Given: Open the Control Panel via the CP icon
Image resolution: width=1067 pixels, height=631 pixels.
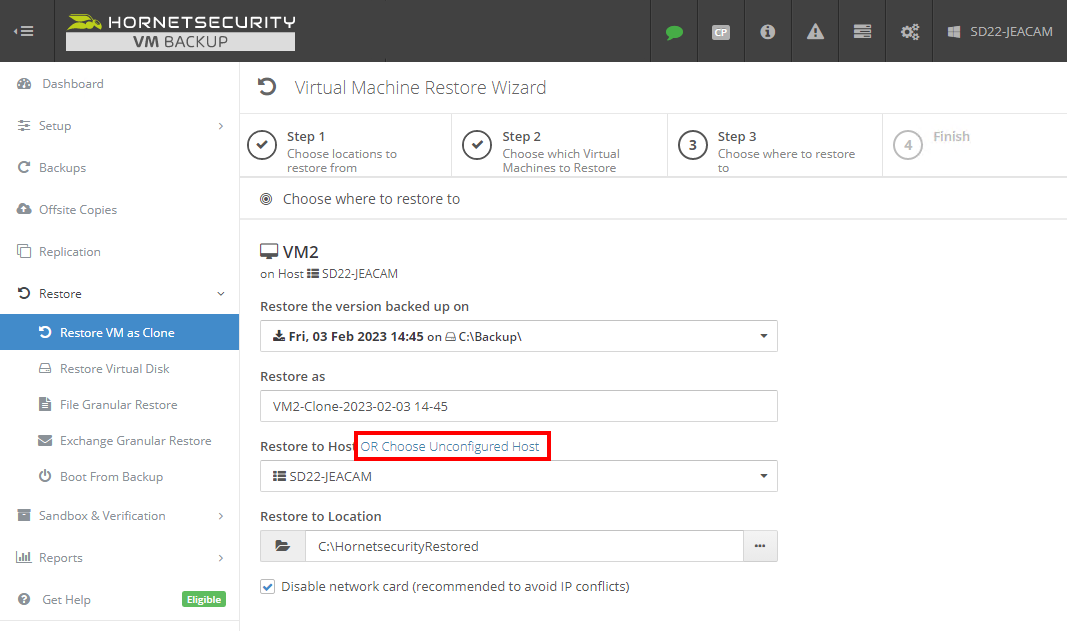Looking at the screenshot, I should (720, 31).
